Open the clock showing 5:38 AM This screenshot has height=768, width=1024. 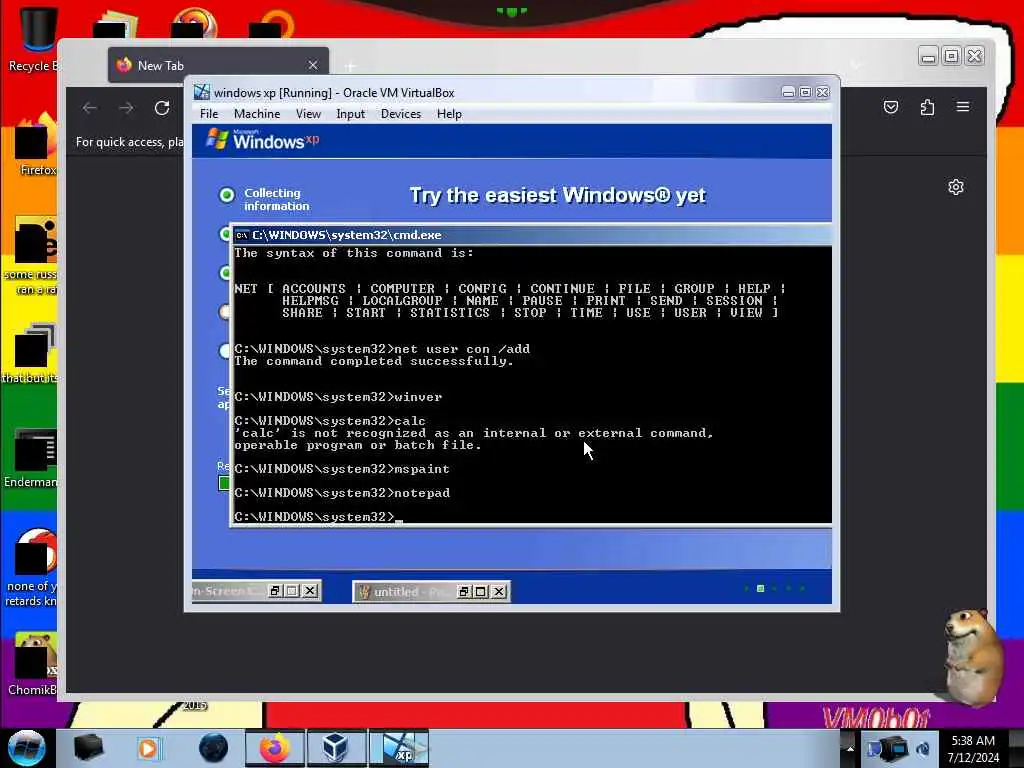click(x=973, y=748)
